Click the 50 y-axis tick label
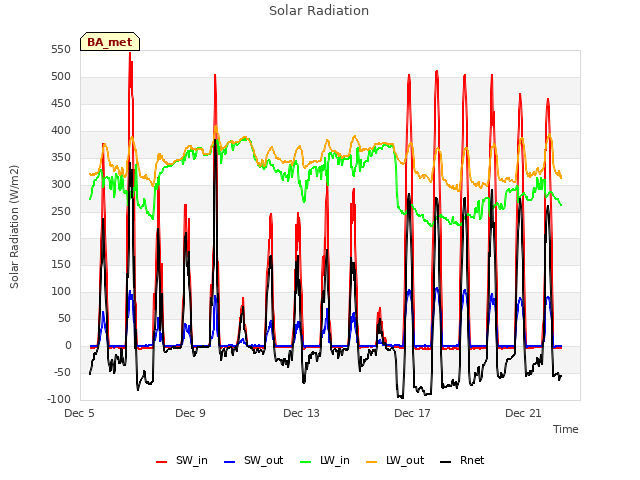The image size is (640, 480). tap(64, 318)
